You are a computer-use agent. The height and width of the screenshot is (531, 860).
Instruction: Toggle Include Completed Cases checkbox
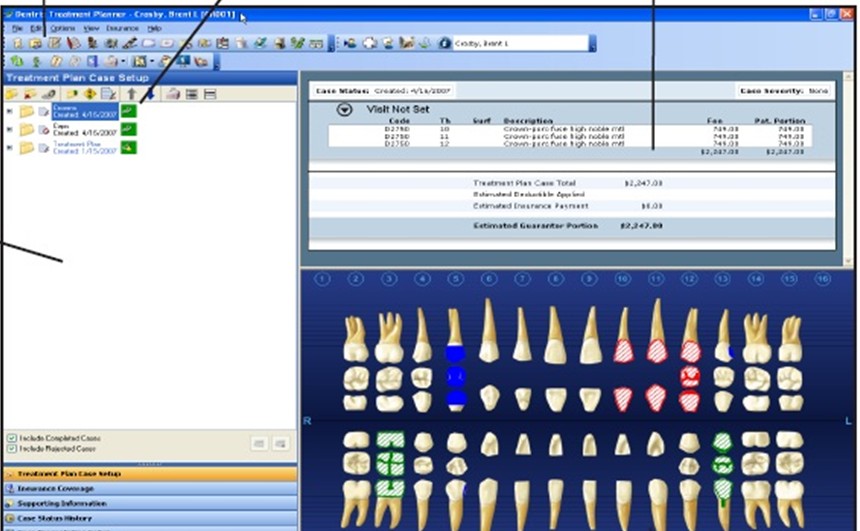pyautogui.click(x=11, y=437)
